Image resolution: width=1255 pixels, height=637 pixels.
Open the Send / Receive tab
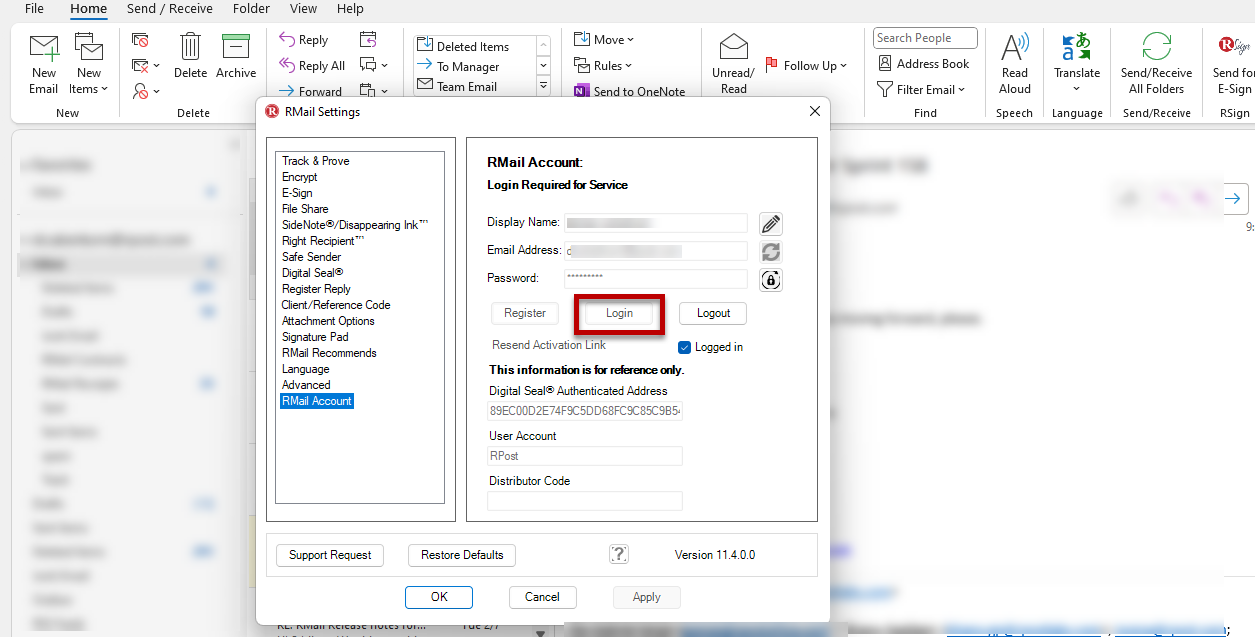[x=170, y=9]
